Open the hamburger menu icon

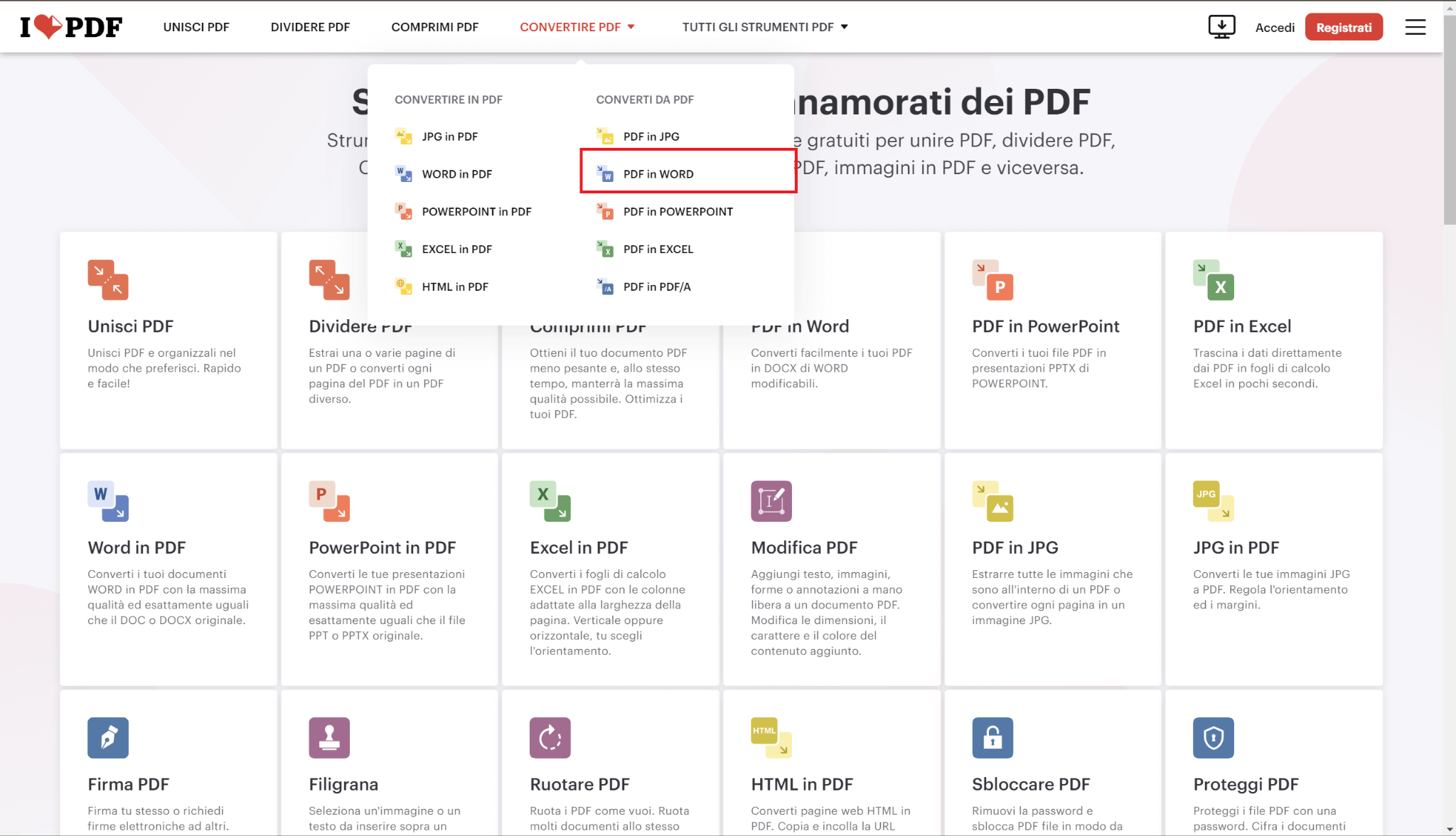1415,27
